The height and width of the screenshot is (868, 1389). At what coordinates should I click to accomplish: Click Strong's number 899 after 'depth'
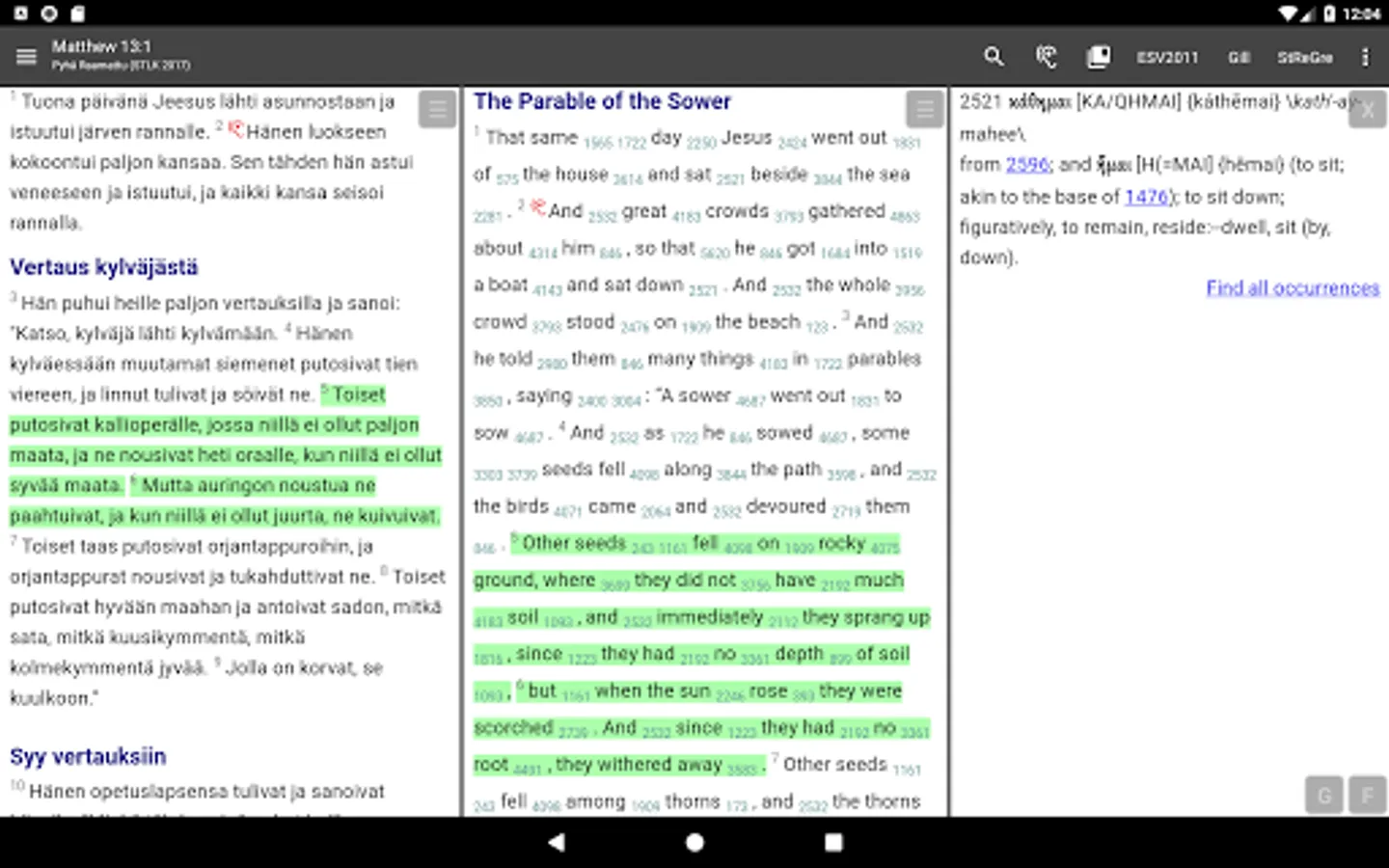tap(840, 660)
